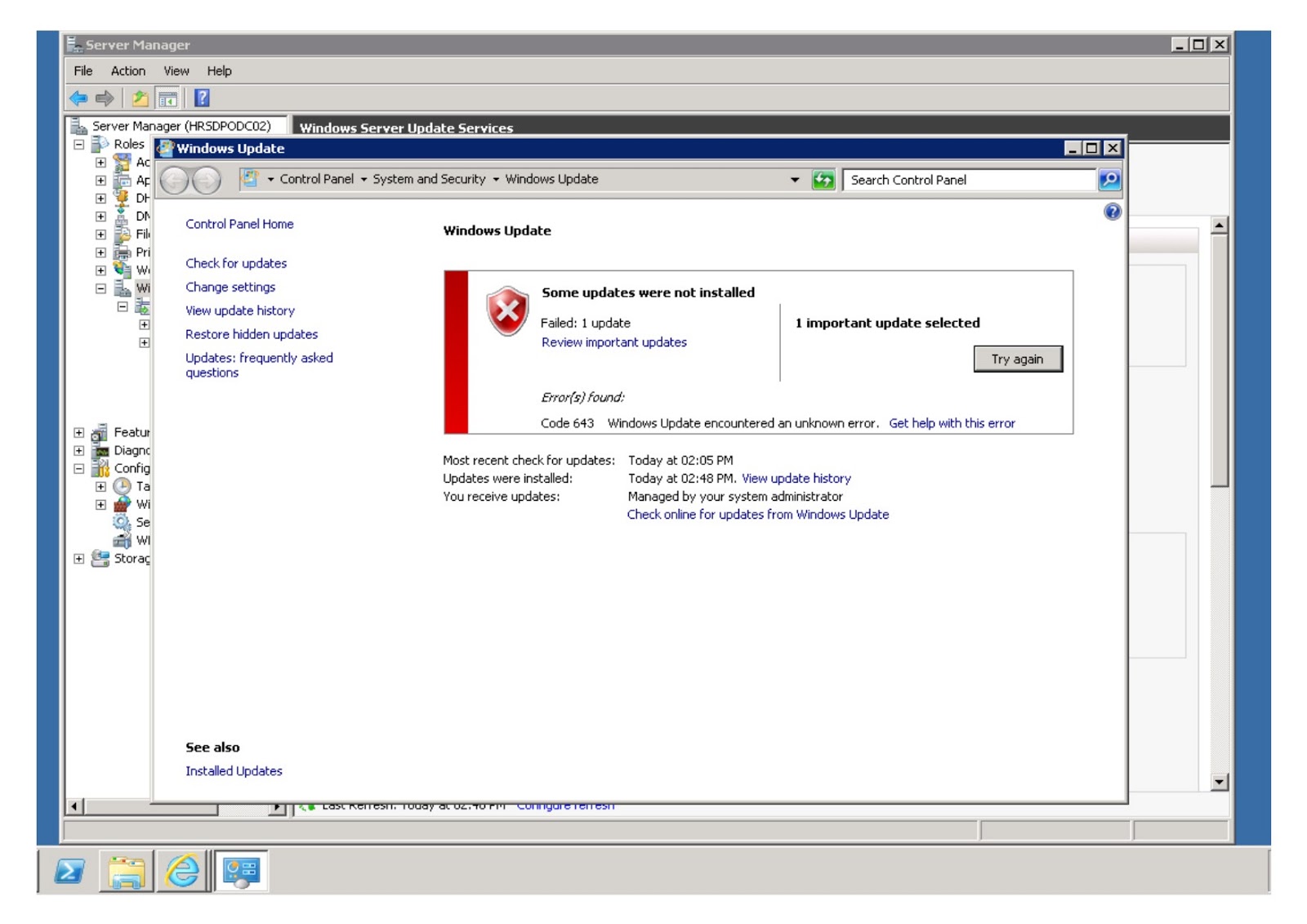The width and height of the screenshot is (1307, 924).
Task: Refresh the Windows Update address bar
Action: pyautogui.click(x=823, y=180)
